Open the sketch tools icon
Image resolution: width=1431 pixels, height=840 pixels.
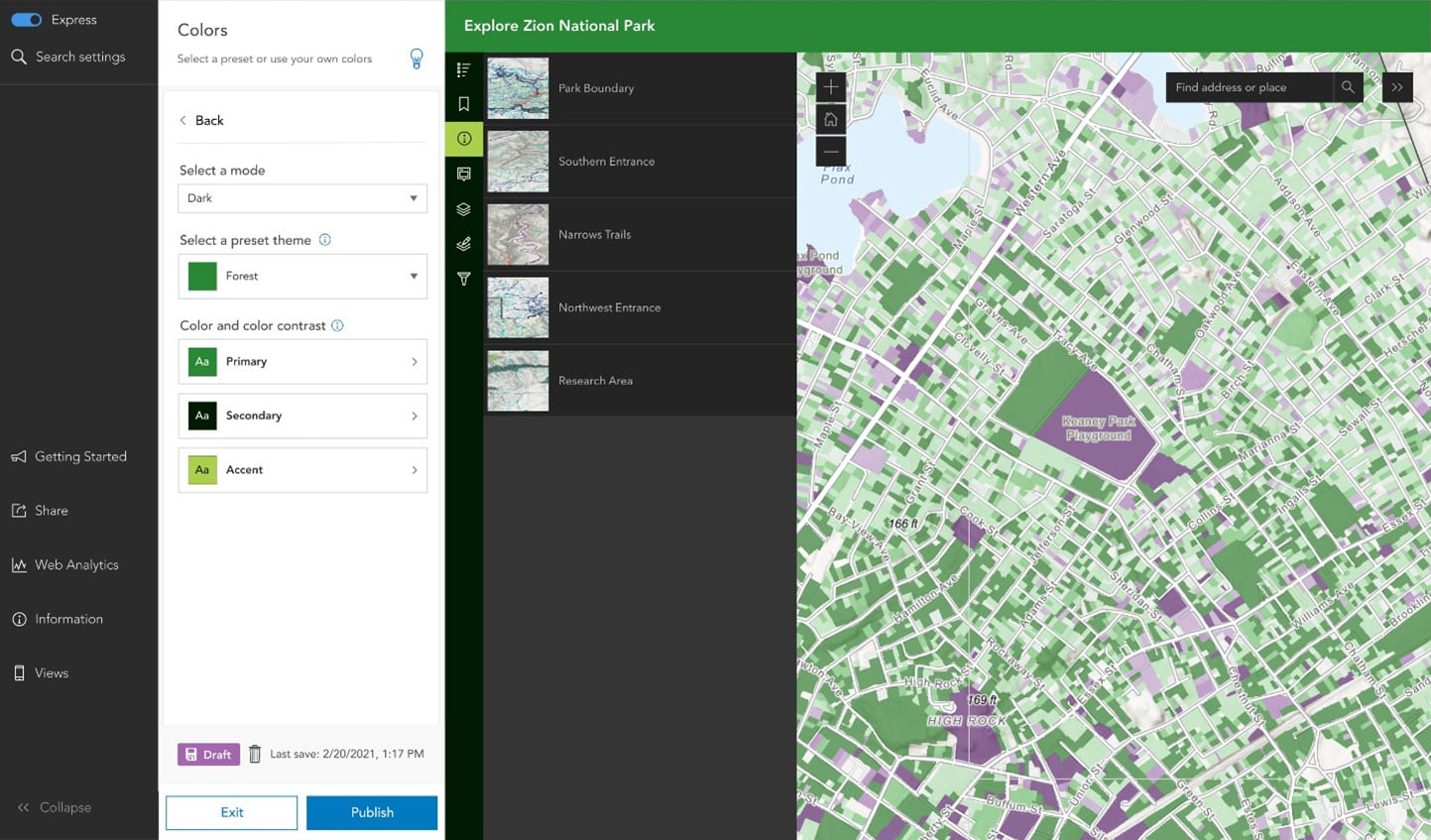point(463,244)
